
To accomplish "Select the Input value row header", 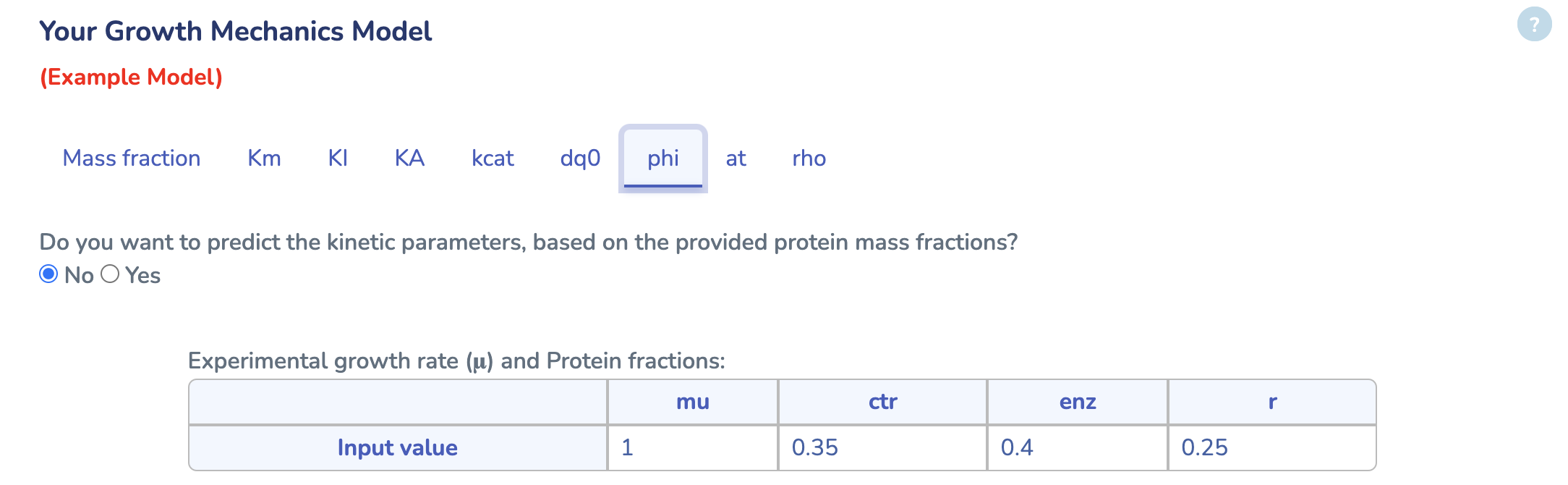I will point(397,447).
